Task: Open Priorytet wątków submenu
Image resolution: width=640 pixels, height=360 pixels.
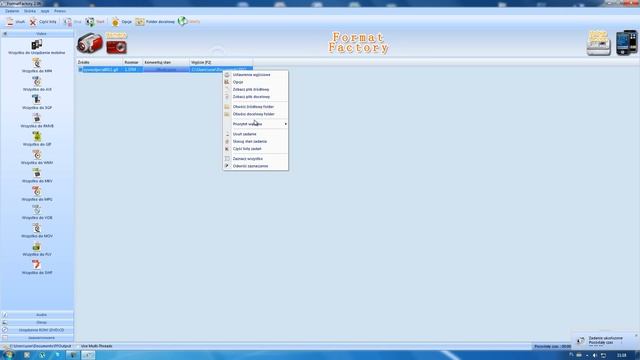Action: pos(256,124)
